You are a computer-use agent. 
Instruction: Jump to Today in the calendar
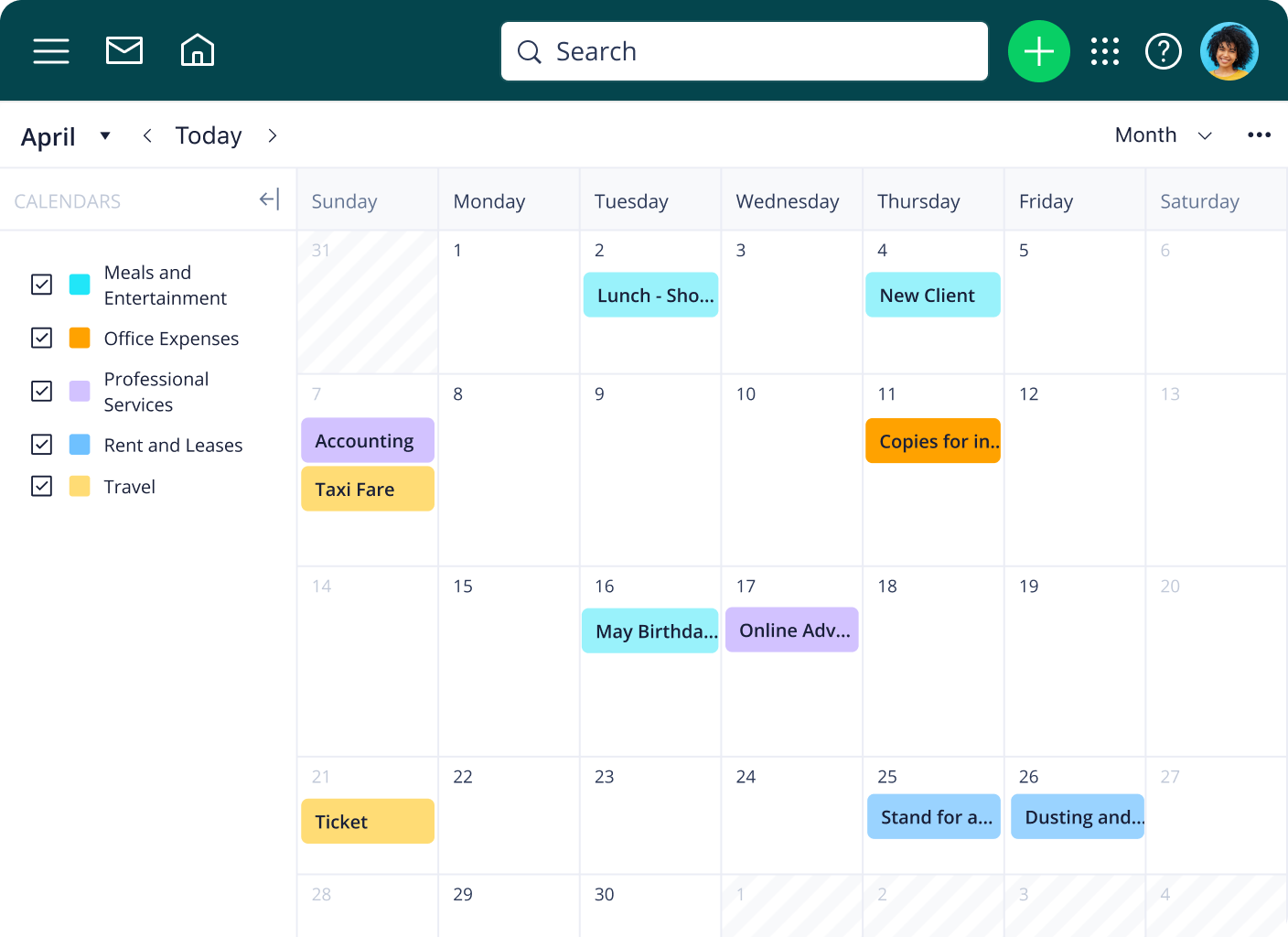pos(209,136)
